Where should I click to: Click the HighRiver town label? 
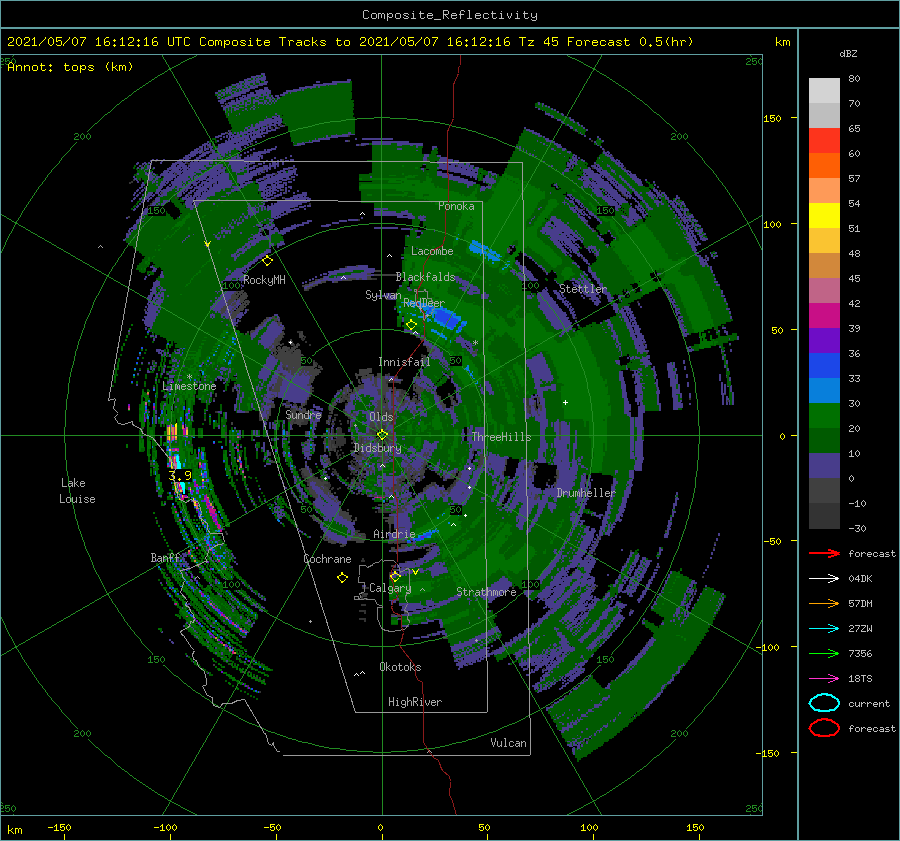click(415, 702)
